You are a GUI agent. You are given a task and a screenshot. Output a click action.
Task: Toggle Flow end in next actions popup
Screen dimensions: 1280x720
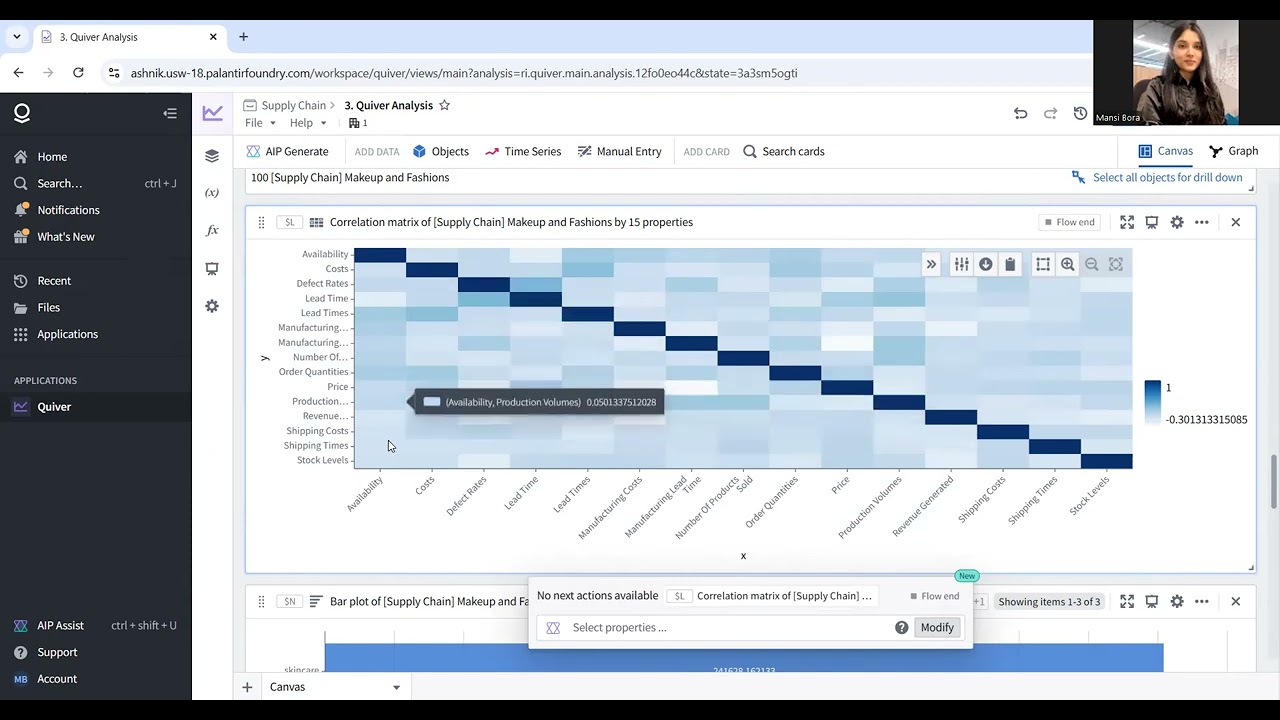click(x=934, y=596)
